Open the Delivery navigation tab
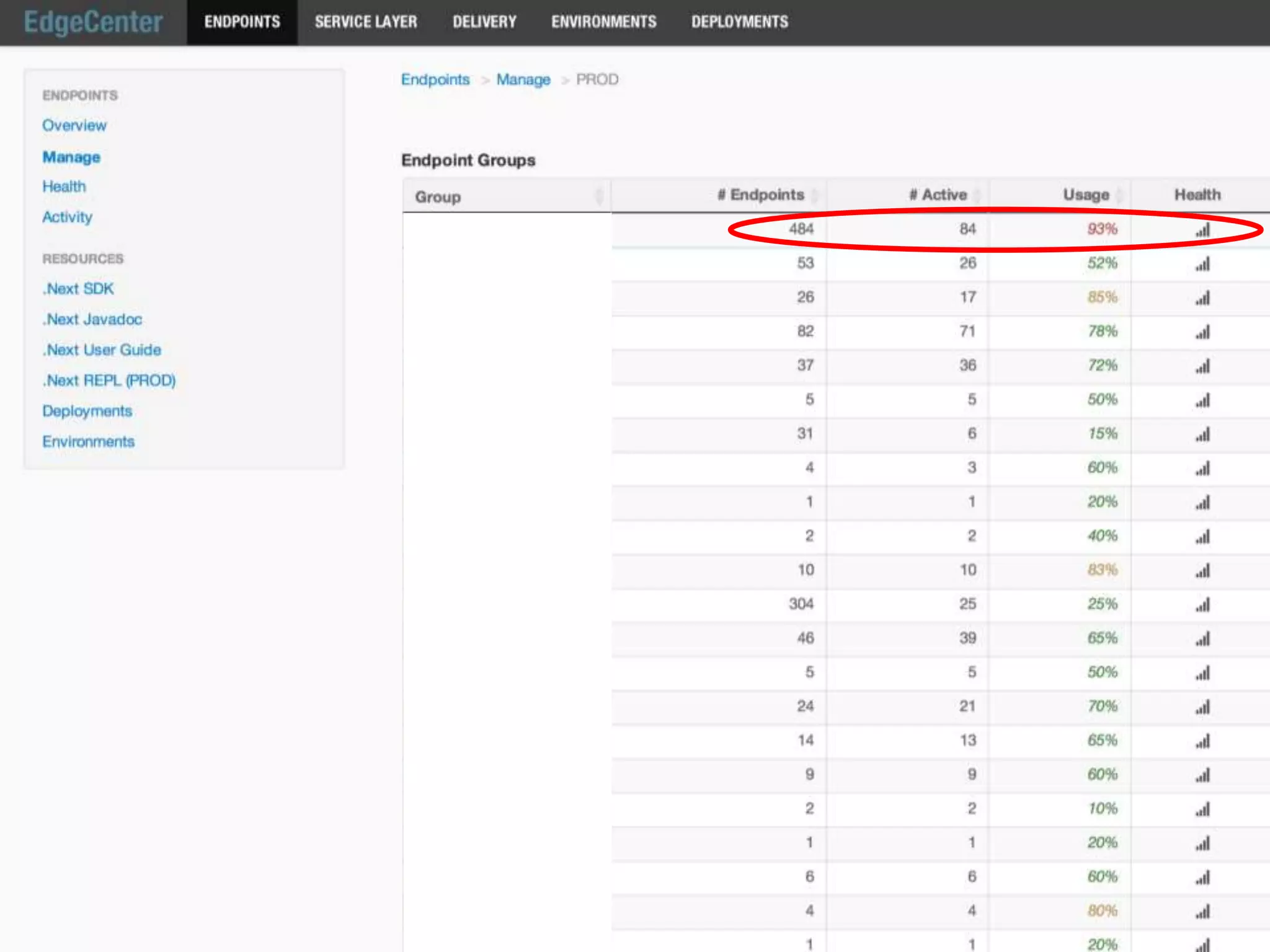 click(x=484, y=22)
